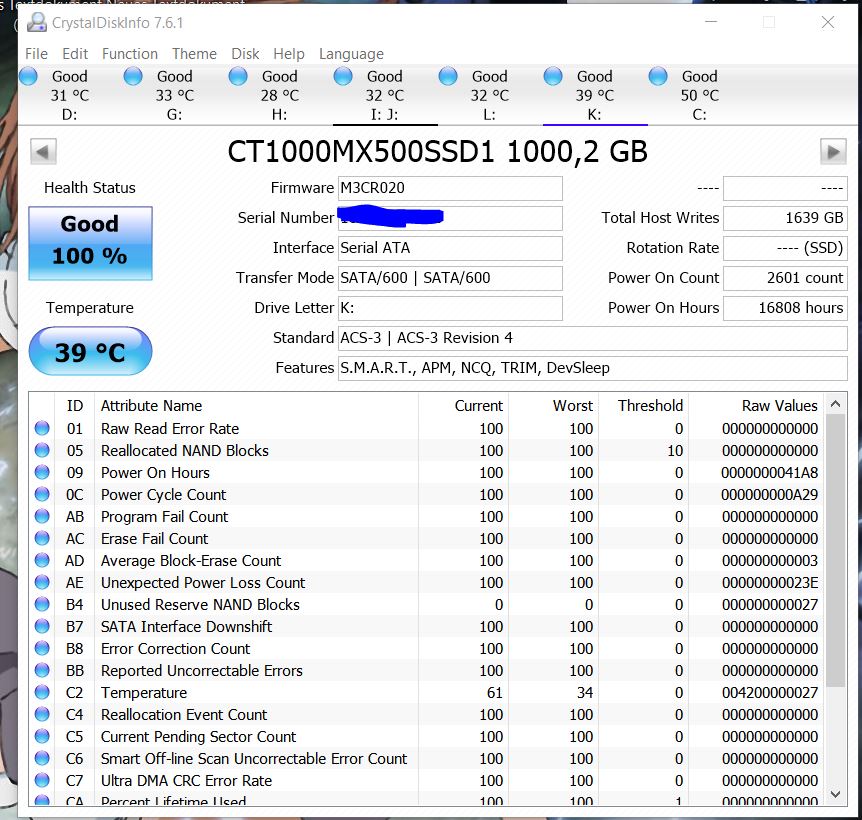862x820 pixels.
Task: Click status orb of Temperature attribute row
Action: [42, 692]
